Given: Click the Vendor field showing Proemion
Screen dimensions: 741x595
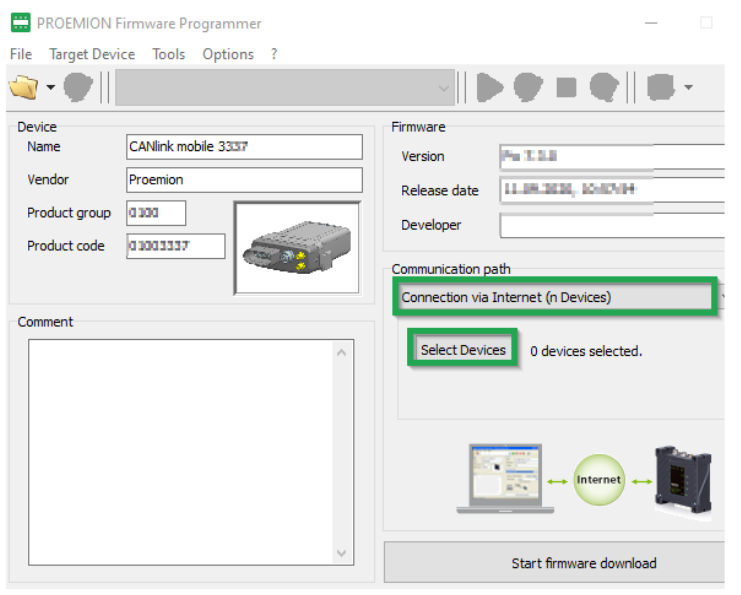Looking at the screenshot, I should click(244, 180).
